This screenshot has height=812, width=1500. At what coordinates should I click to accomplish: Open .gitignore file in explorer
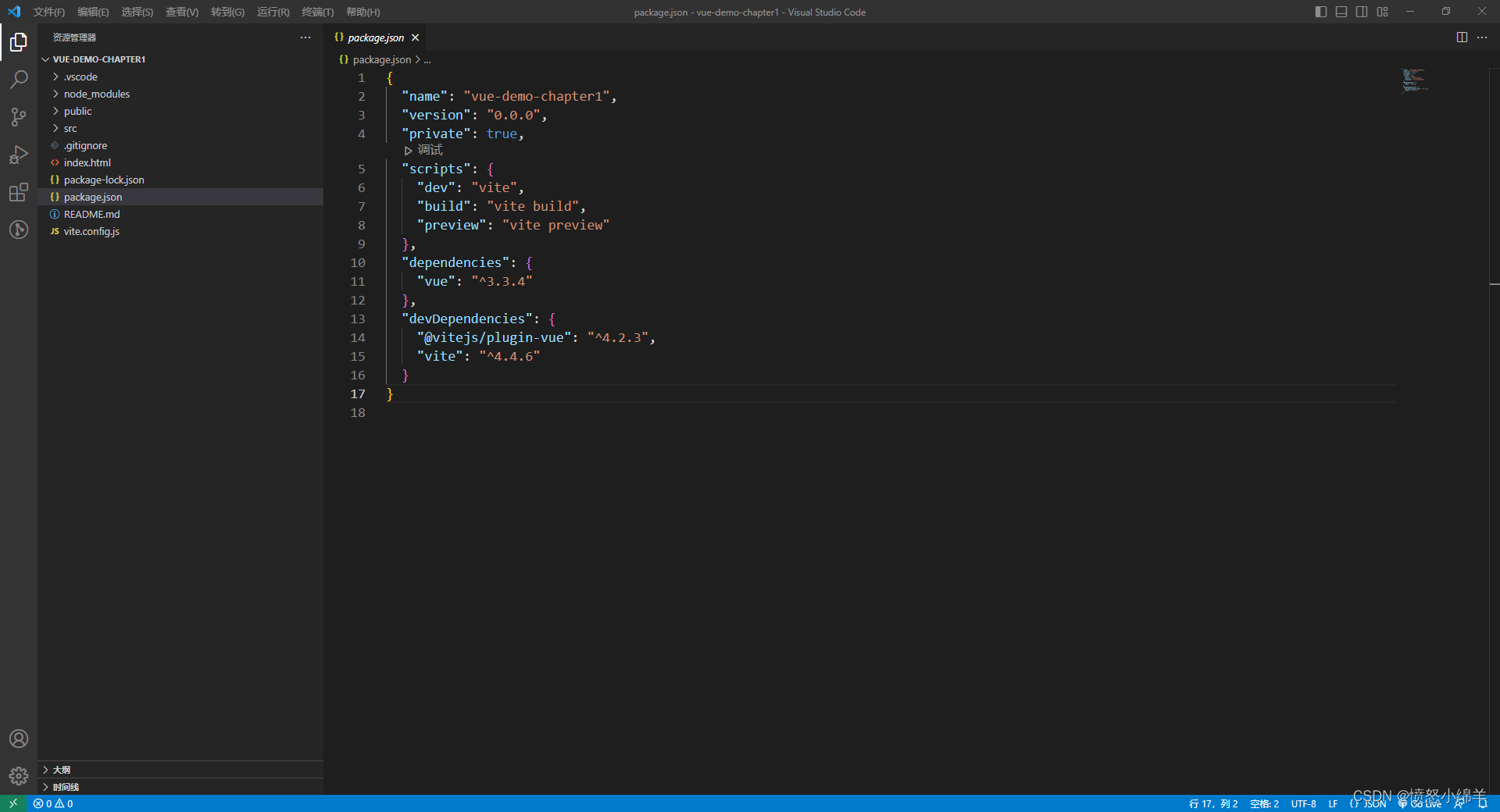pos(180,145)
